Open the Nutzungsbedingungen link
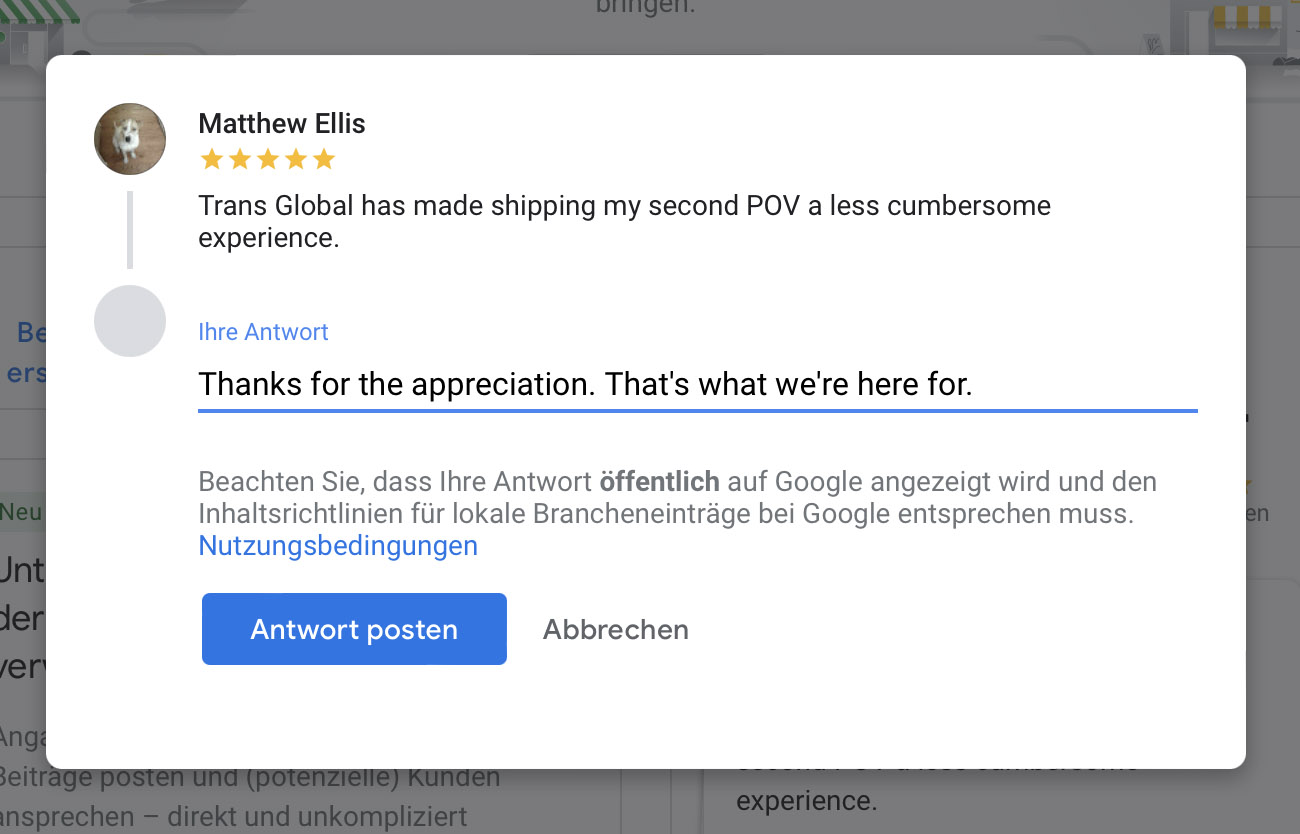Image resolution: width=1300 pixels, height=834 pixels. (x=338, y=546)
